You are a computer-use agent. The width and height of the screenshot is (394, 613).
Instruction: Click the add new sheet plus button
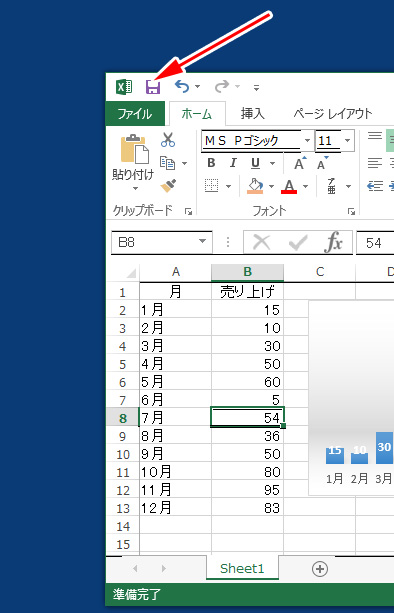pyautogui.click(x=320, y=569)
